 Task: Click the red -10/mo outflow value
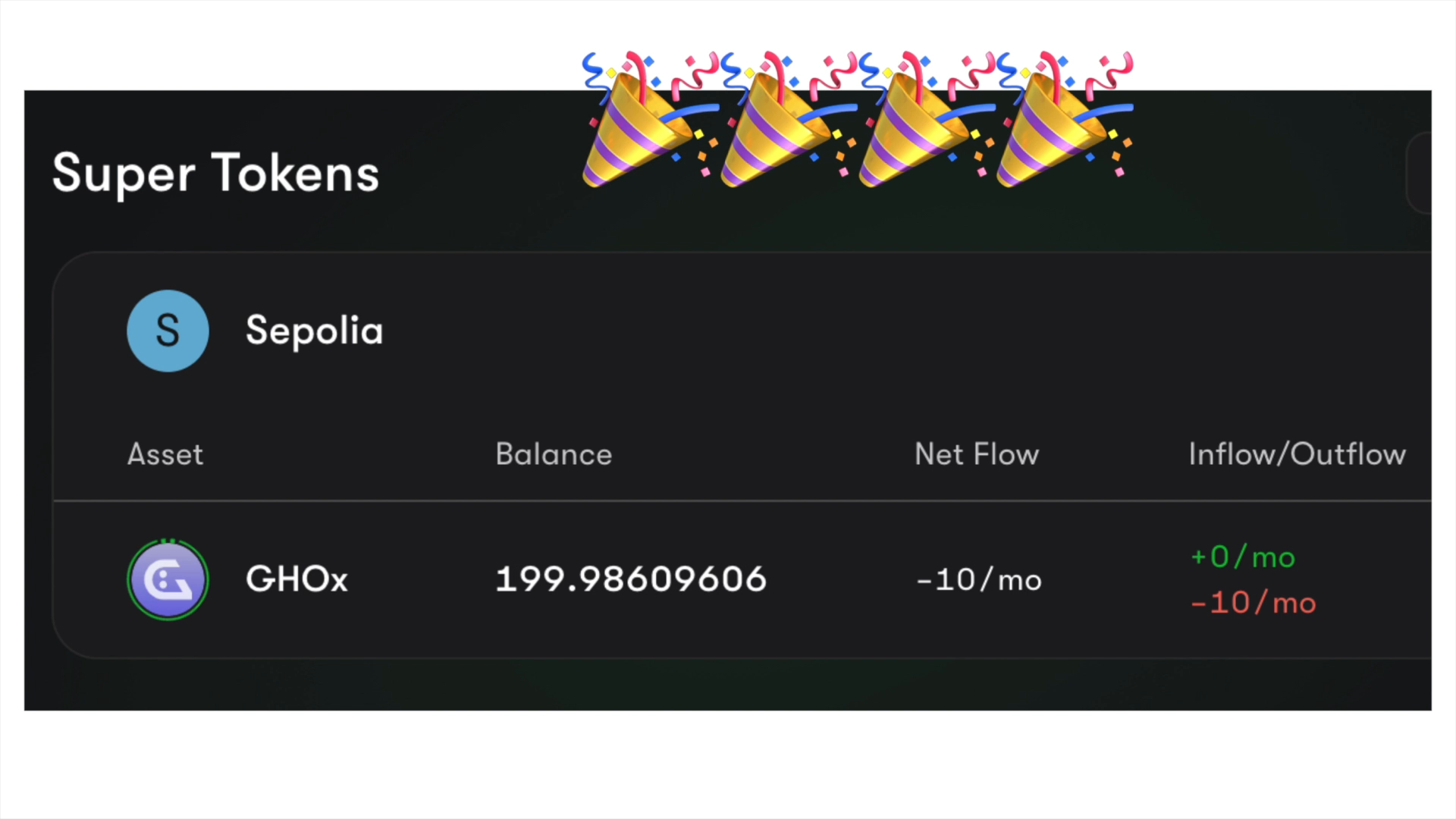pos(1254,604)
